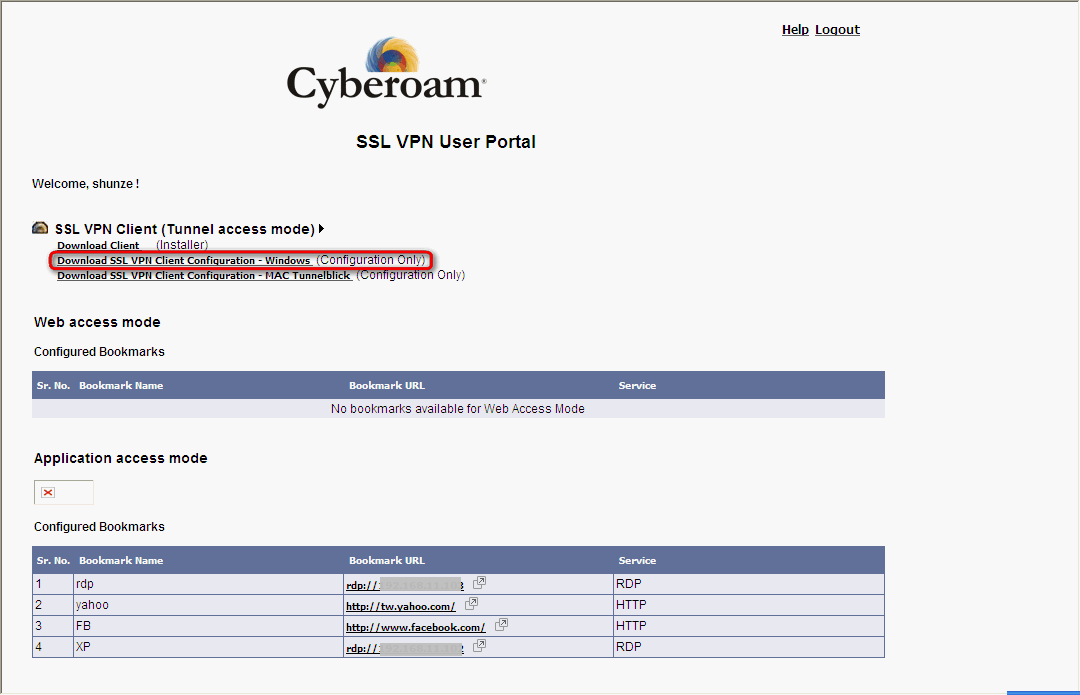Download SSL VPN Client Configuration for Windows

184,260
